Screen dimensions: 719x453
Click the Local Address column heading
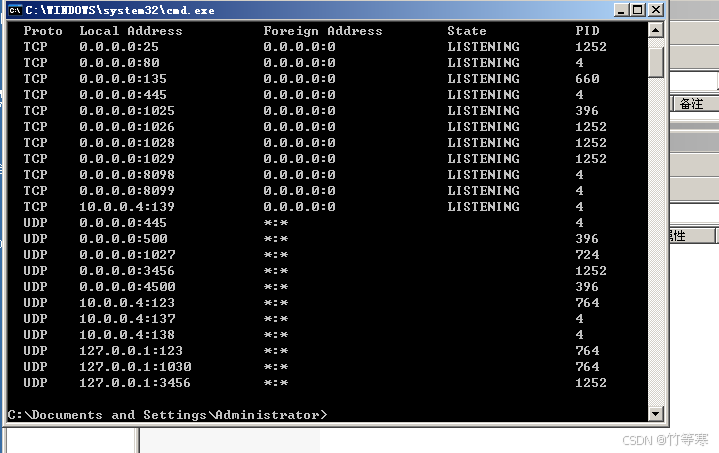click(x=131, y=31)
